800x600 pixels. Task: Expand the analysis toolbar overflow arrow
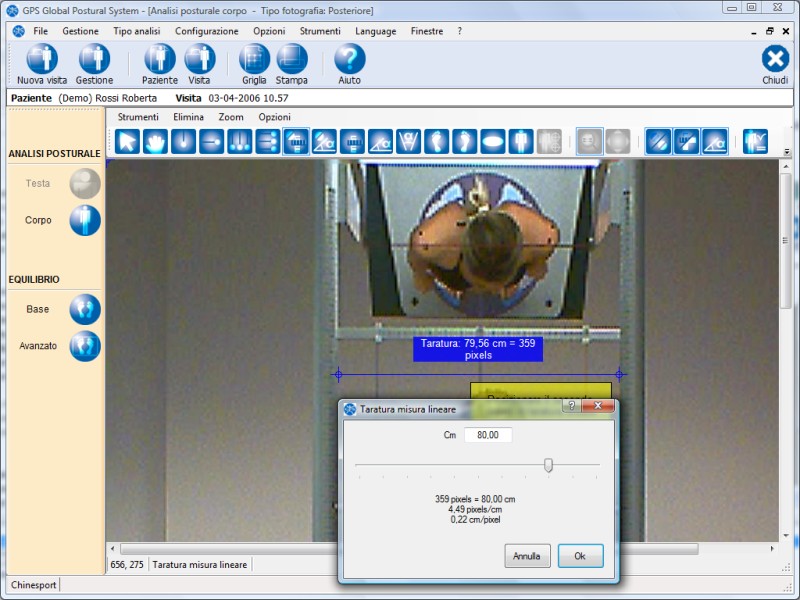tap(786, 152)
